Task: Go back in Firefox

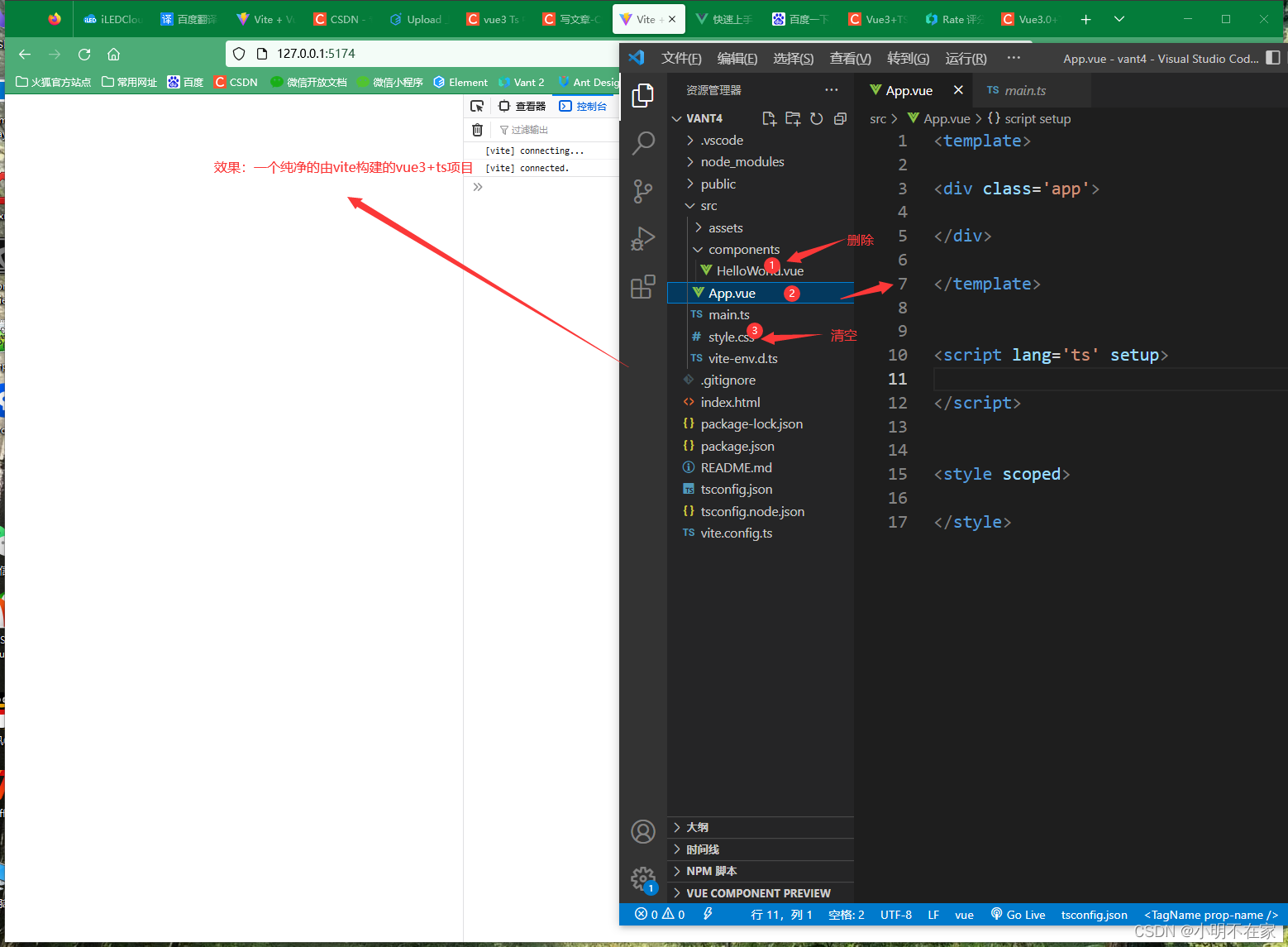Action: tap(25, 54)
